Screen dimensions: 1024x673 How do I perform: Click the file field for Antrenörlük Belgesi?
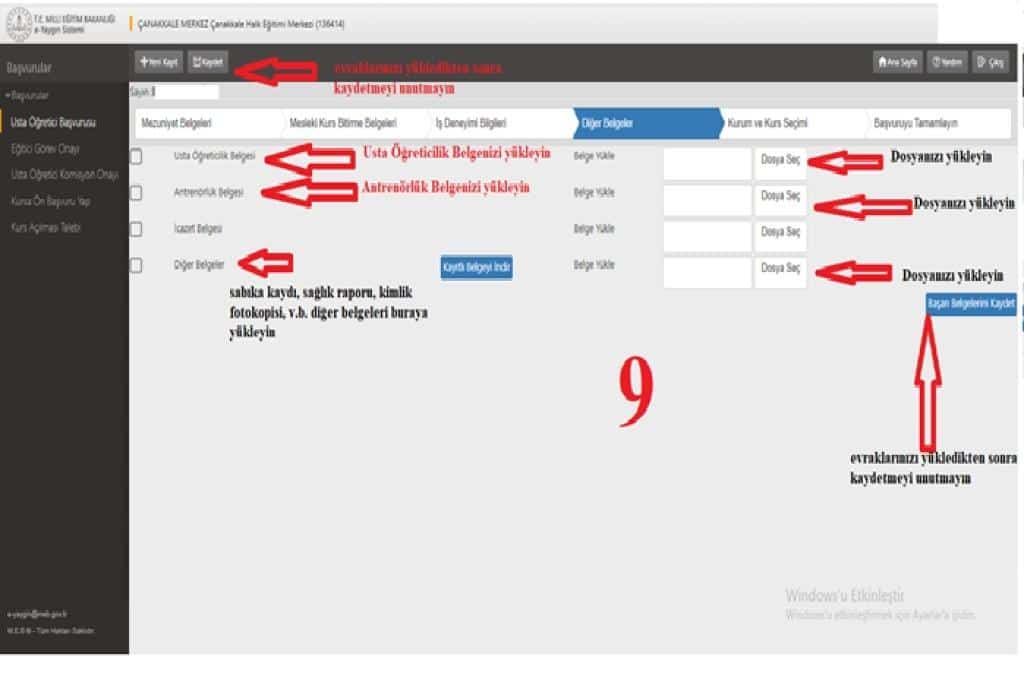click(x=706, y=200)
